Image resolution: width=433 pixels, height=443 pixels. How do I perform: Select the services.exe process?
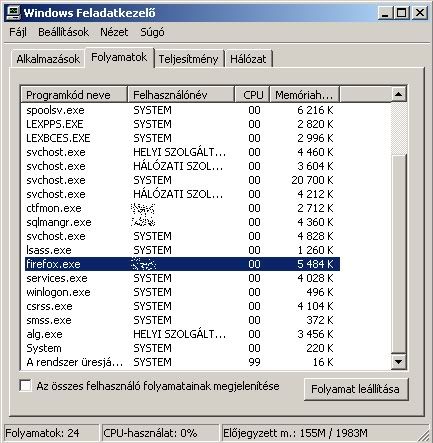tap(182, 278)
